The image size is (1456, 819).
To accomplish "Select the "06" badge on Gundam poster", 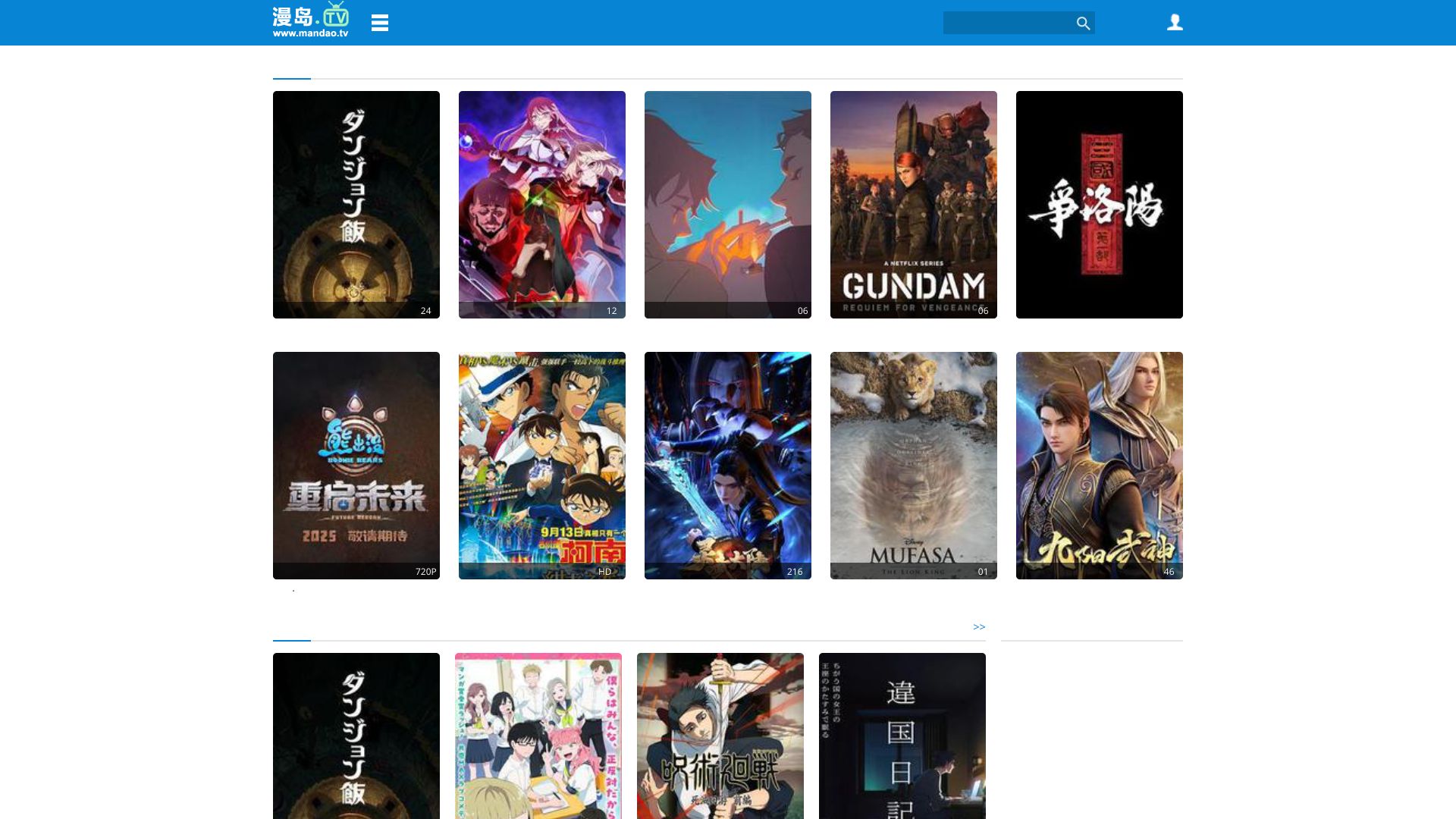I will pyautogui.click(x=983, y=311).
